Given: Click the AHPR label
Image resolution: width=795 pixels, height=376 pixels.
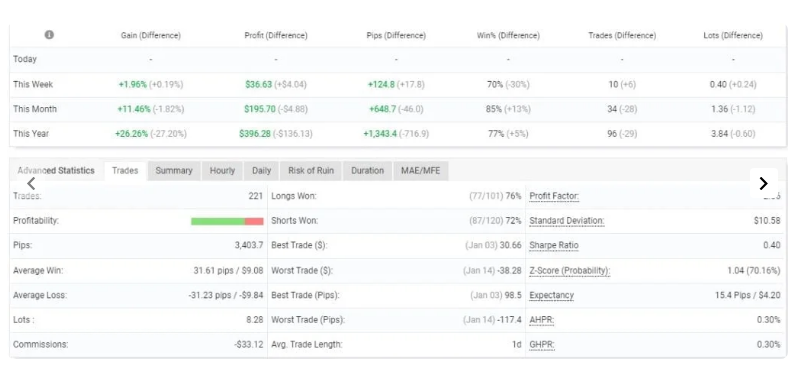Looking at the screenshot, I should pyautogui.click(x=541, y=320).
